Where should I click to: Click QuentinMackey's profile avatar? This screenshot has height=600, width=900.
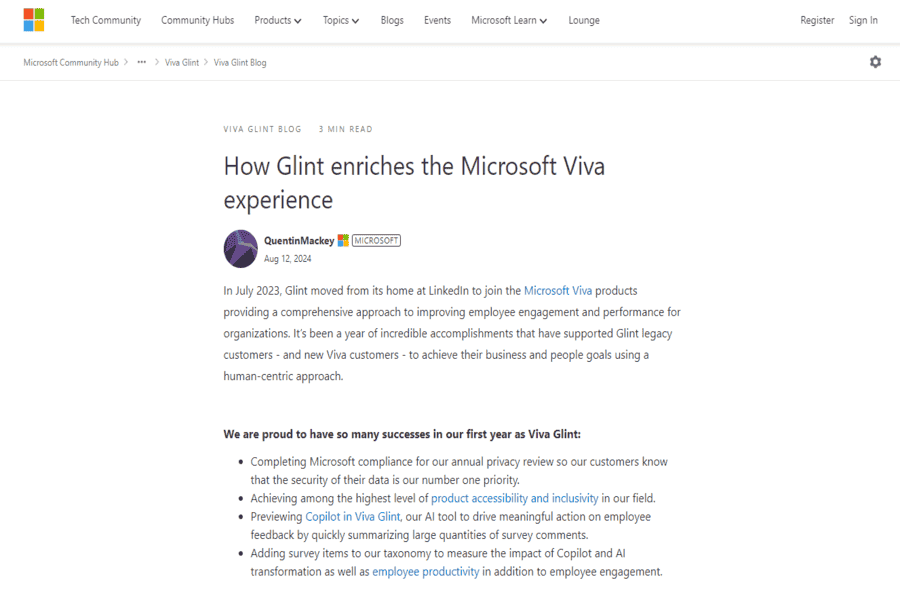pos(240,249)
